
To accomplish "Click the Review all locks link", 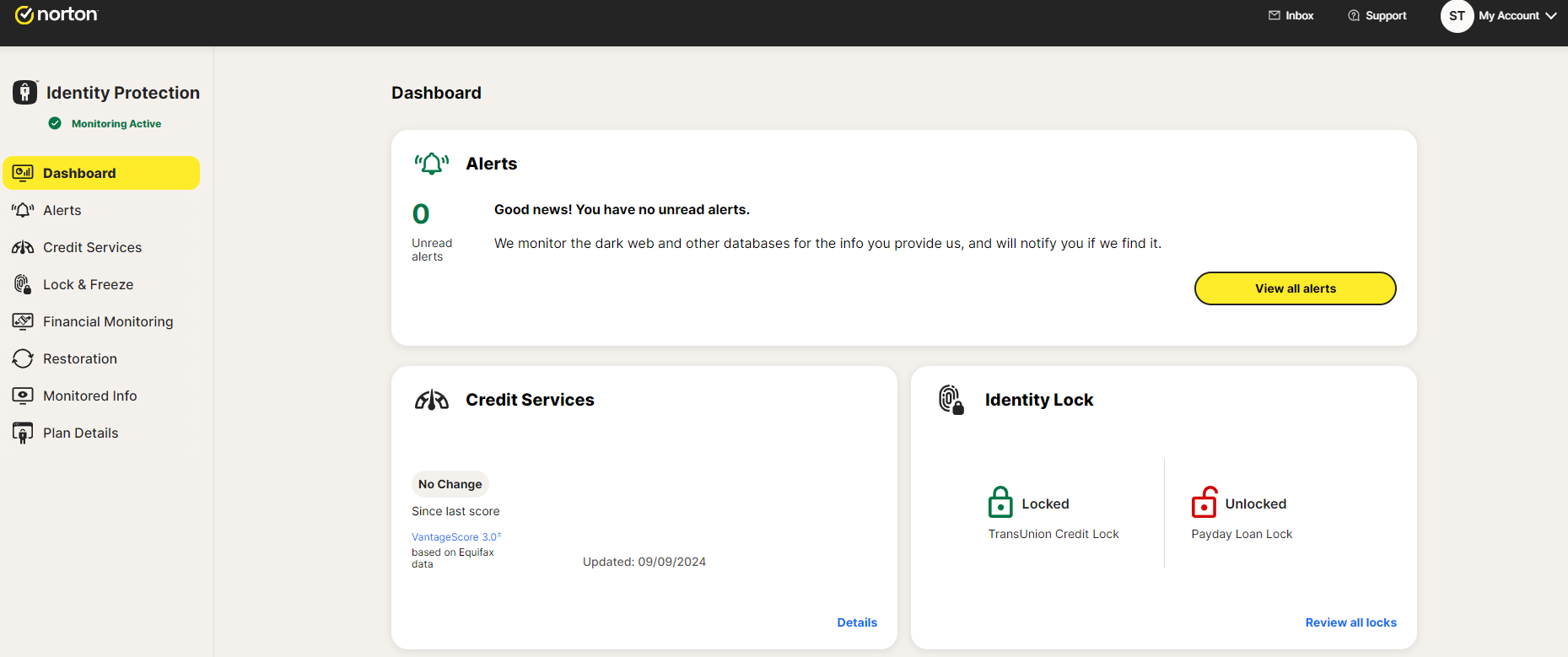I will pos(1350,622).
